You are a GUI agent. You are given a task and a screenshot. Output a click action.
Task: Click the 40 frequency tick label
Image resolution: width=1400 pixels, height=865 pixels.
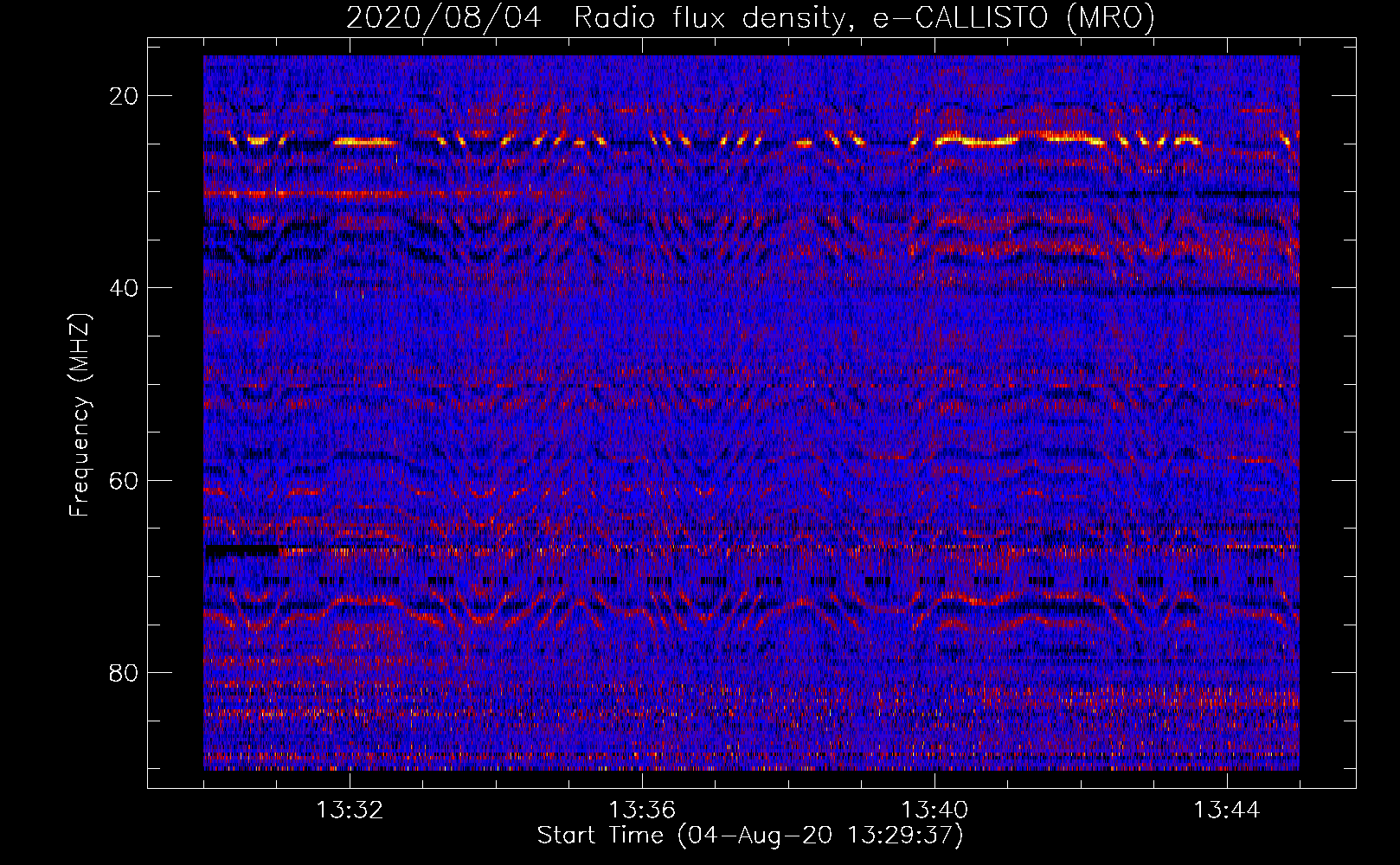tap(125, 288)
